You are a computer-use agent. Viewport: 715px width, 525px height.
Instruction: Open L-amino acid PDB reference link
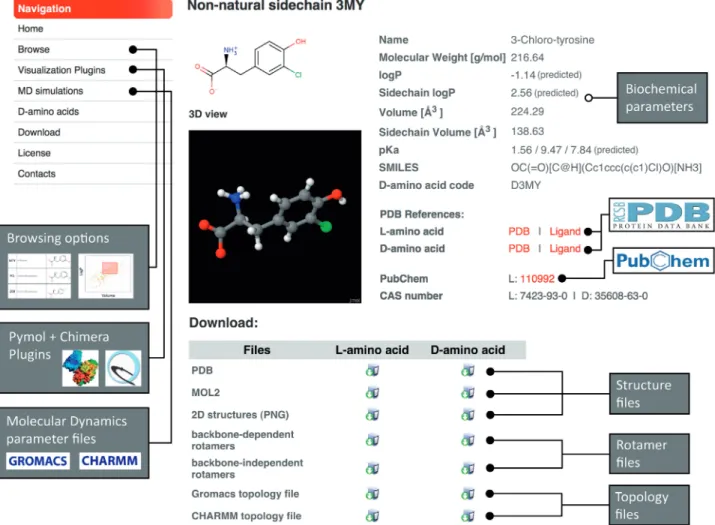519,232
